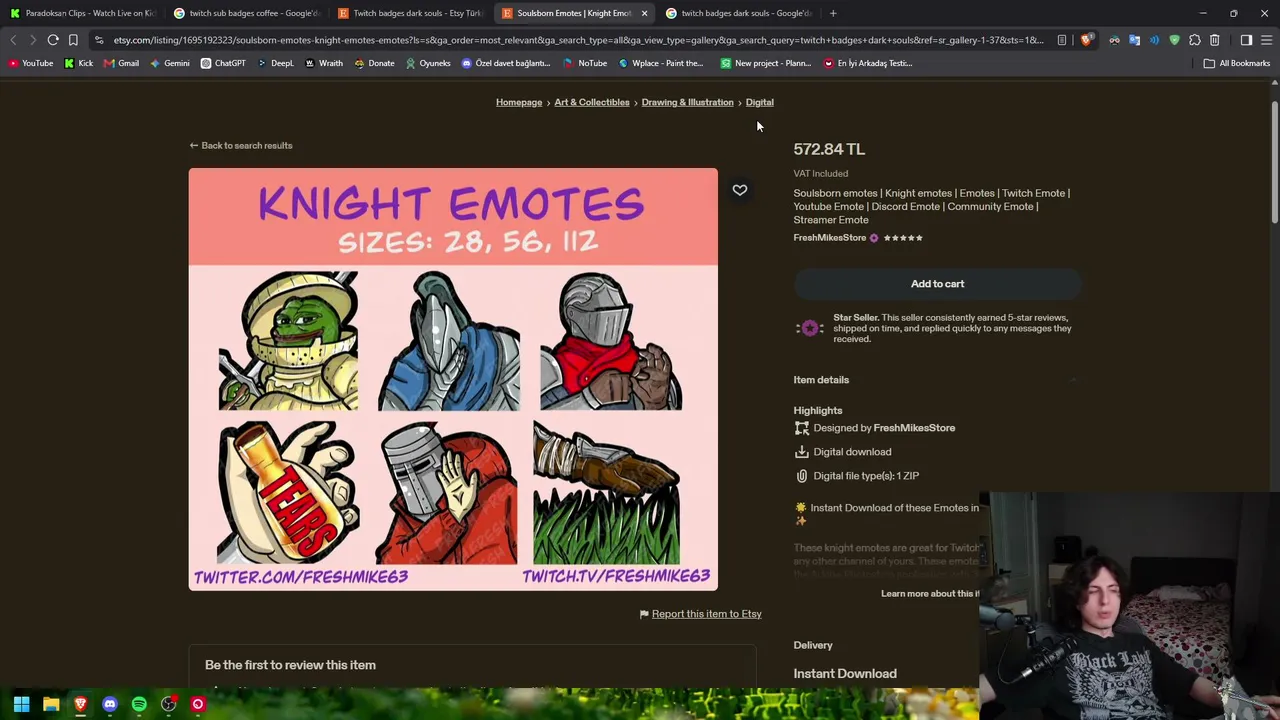The image size is (1280, 720).
Task: Open the Gemini bookmark
Action: pos(169,63)
